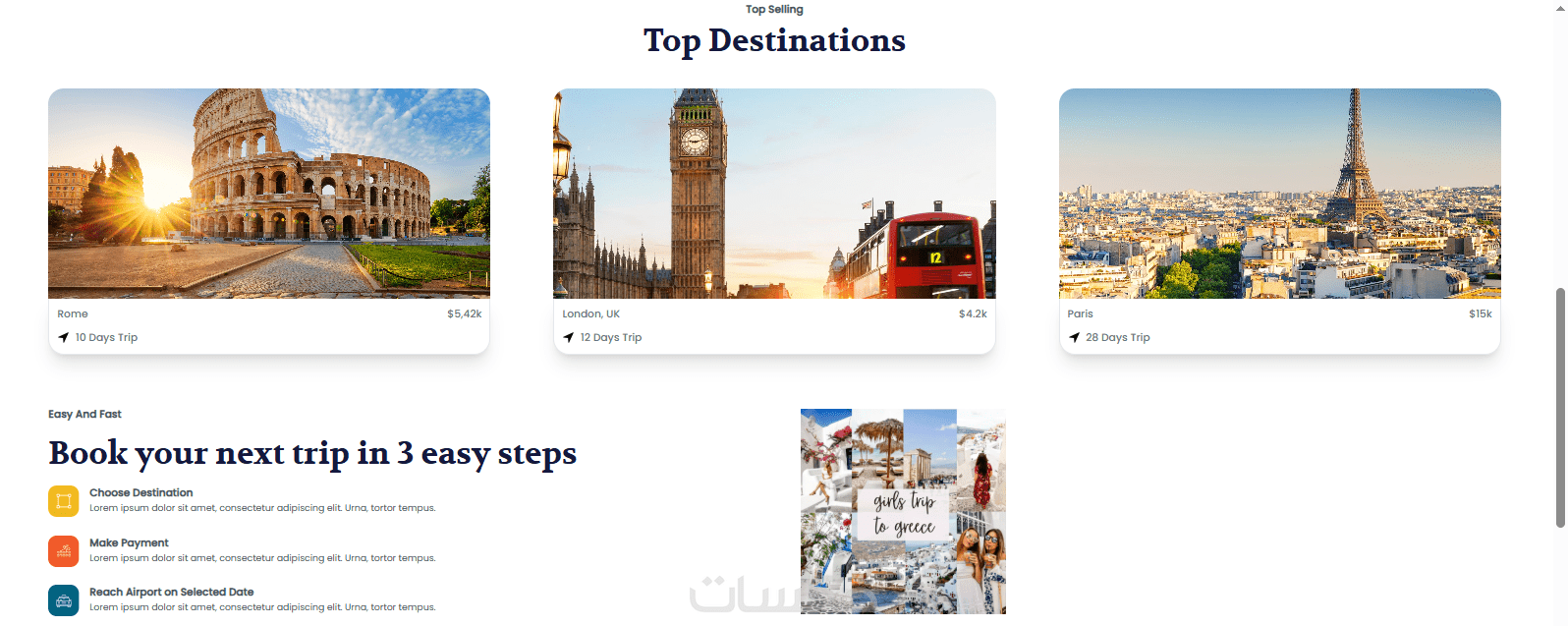Viewport: 1568px width, 626px height.
Task: Select the Choose Destination step title
Action: (141, 493)
